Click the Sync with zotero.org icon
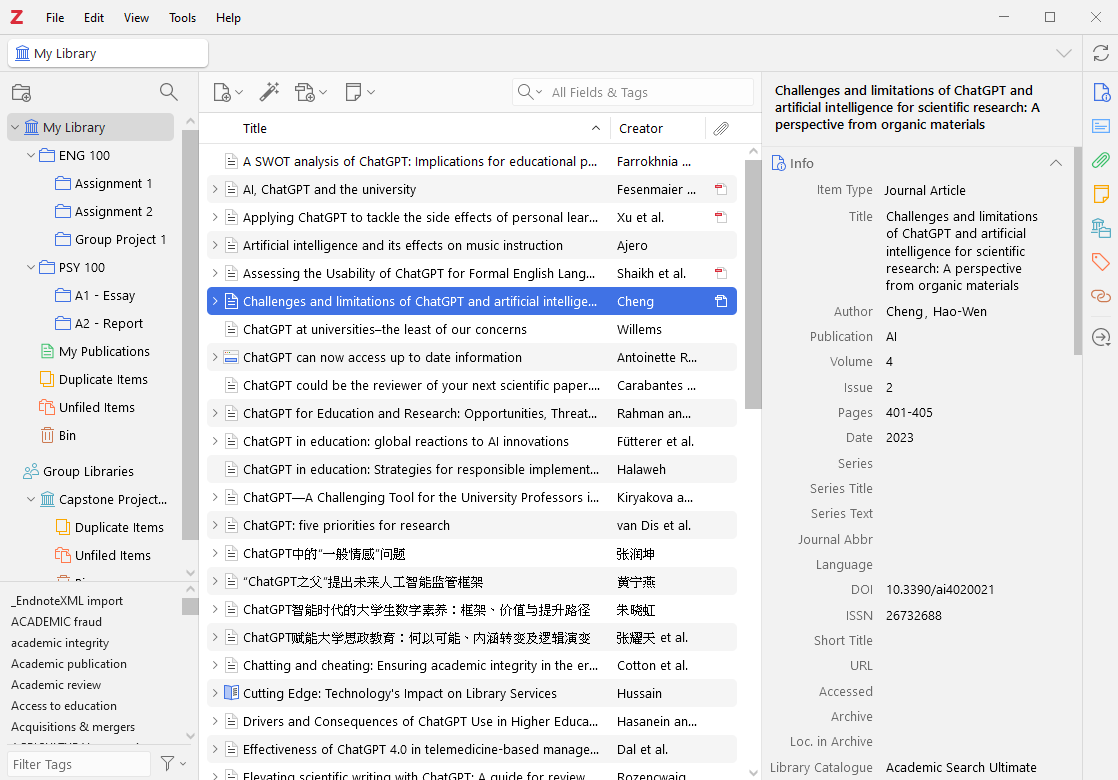 (1100, 53)
